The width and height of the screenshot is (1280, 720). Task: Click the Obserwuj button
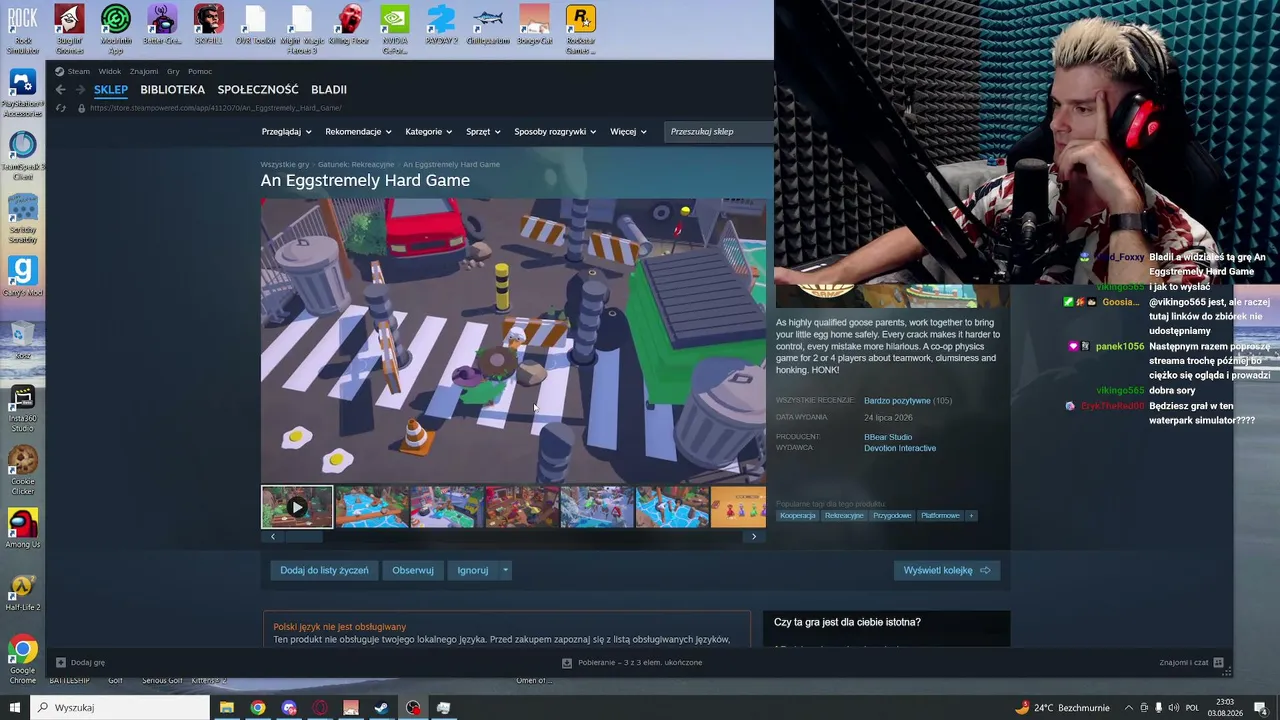[x=413, y=570]
